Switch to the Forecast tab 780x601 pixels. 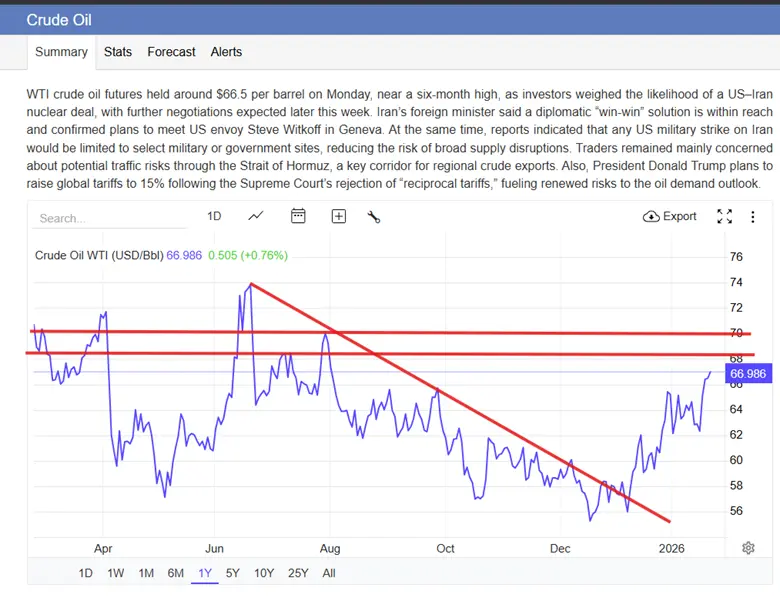(171, 52)
